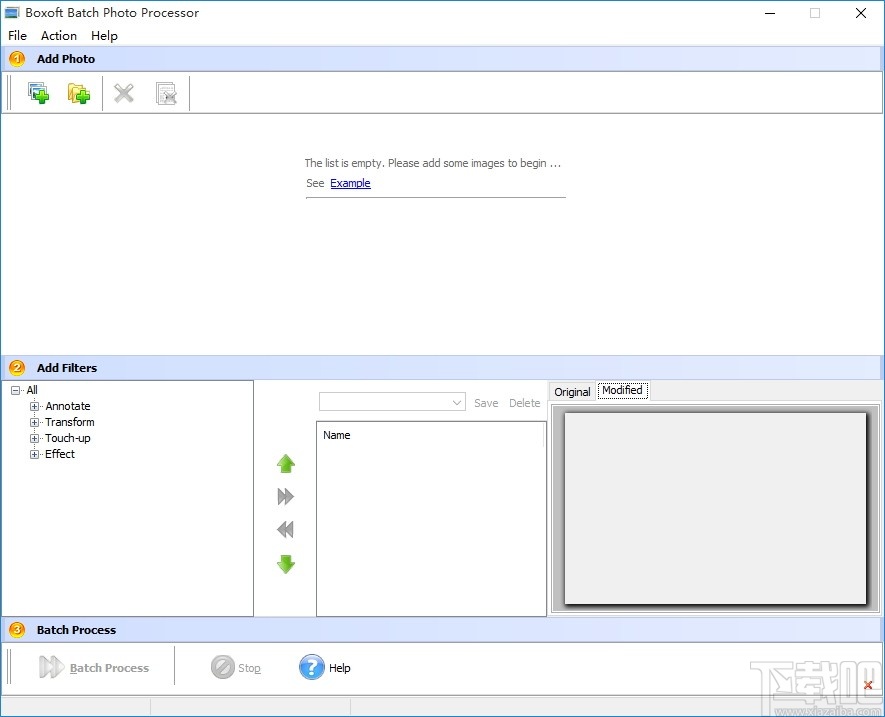This screenshot has height=717, width=885.
Task: Click the Batch Process button label
Action: tap(109, 668)
